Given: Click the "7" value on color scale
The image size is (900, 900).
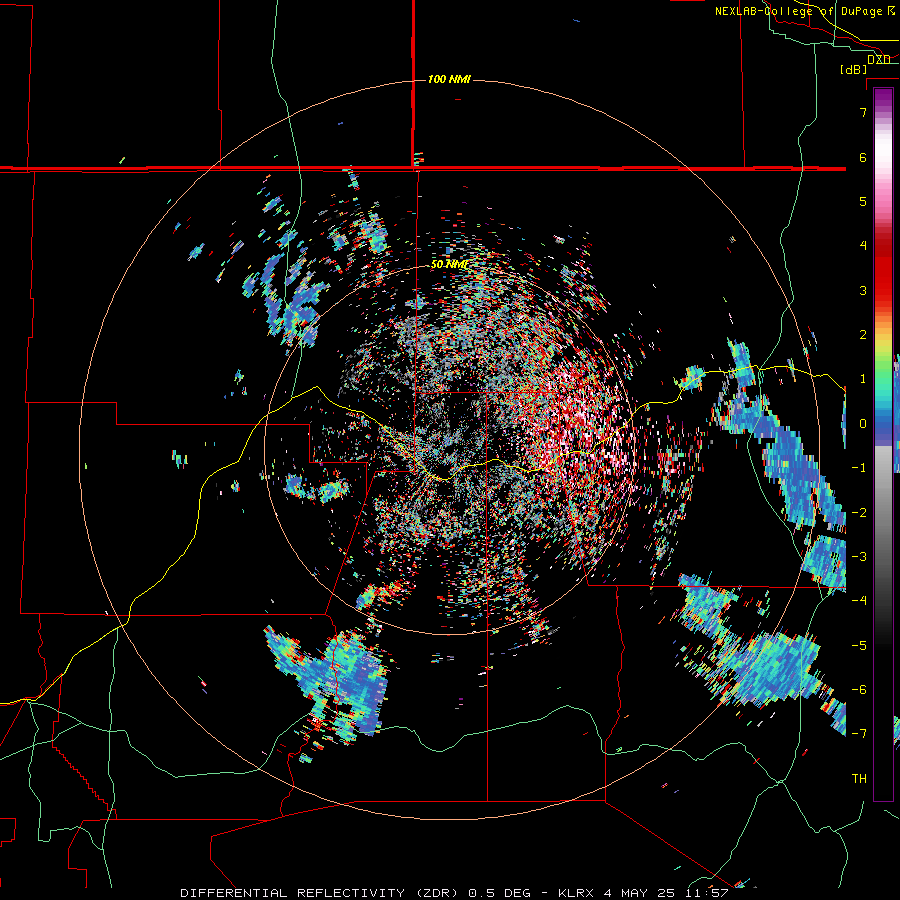Looking at the screenshot, I should tap(863, 112).
